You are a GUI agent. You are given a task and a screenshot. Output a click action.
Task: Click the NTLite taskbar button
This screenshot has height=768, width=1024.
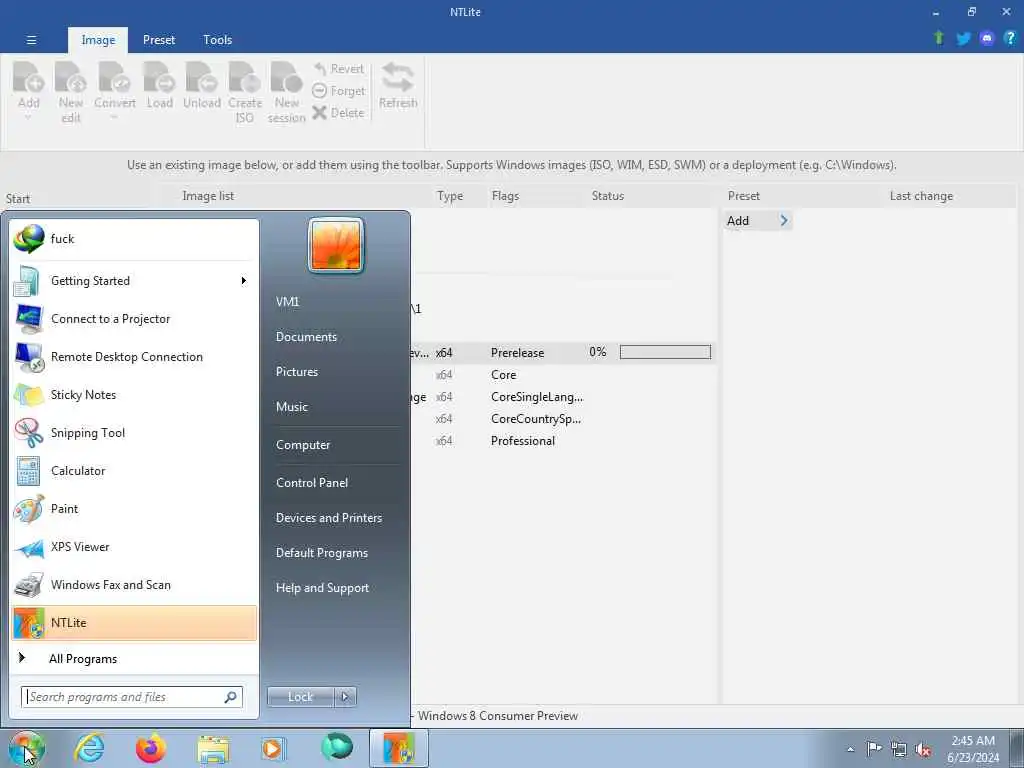tap(399, 748)
